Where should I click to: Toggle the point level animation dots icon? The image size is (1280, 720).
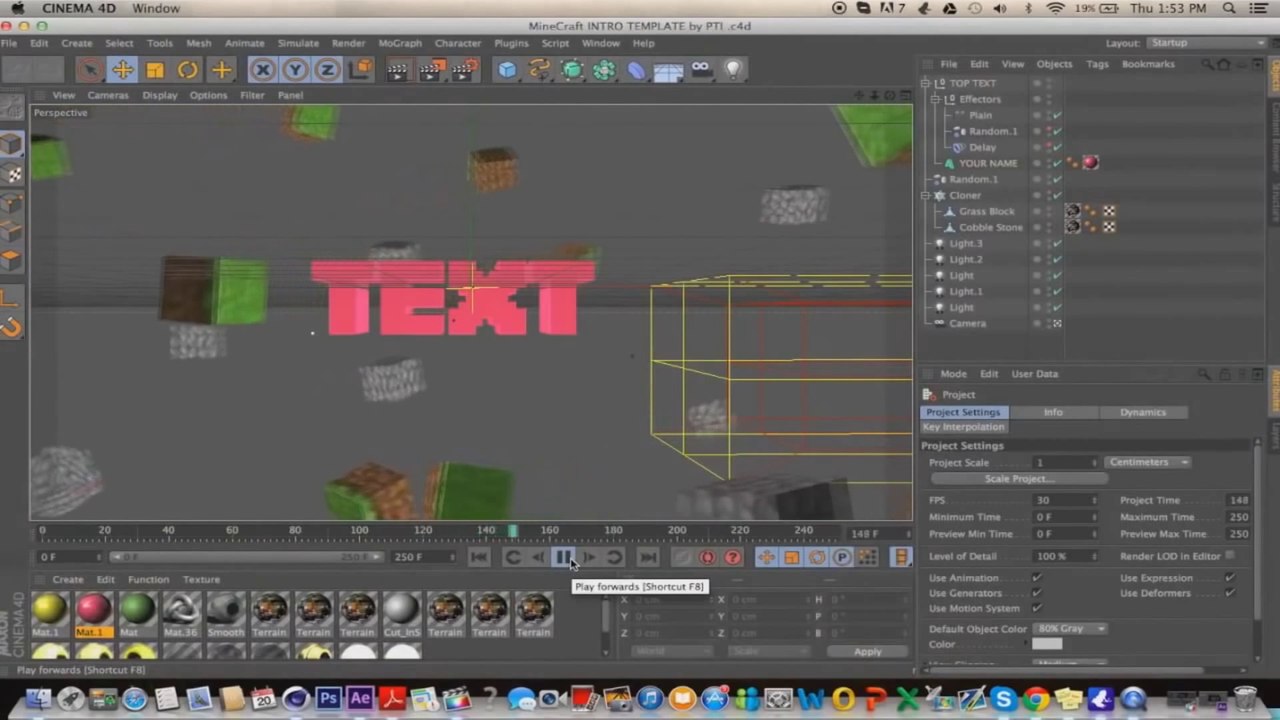pos(867,557)
